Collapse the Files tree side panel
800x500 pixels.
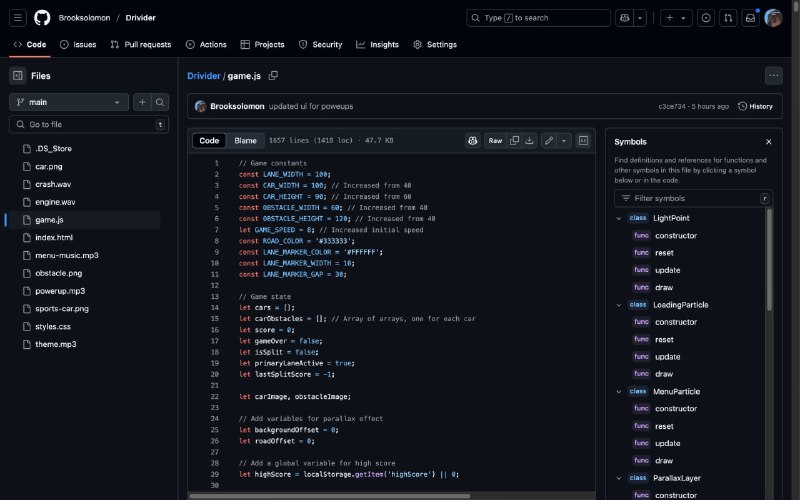tap(18, 76)
